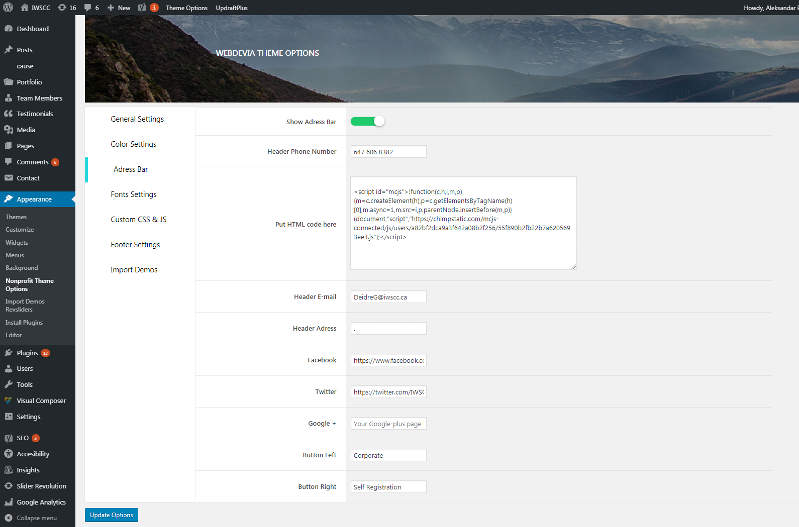Click the Appearance brush icon
799x527 pixels.
[8, 199]
